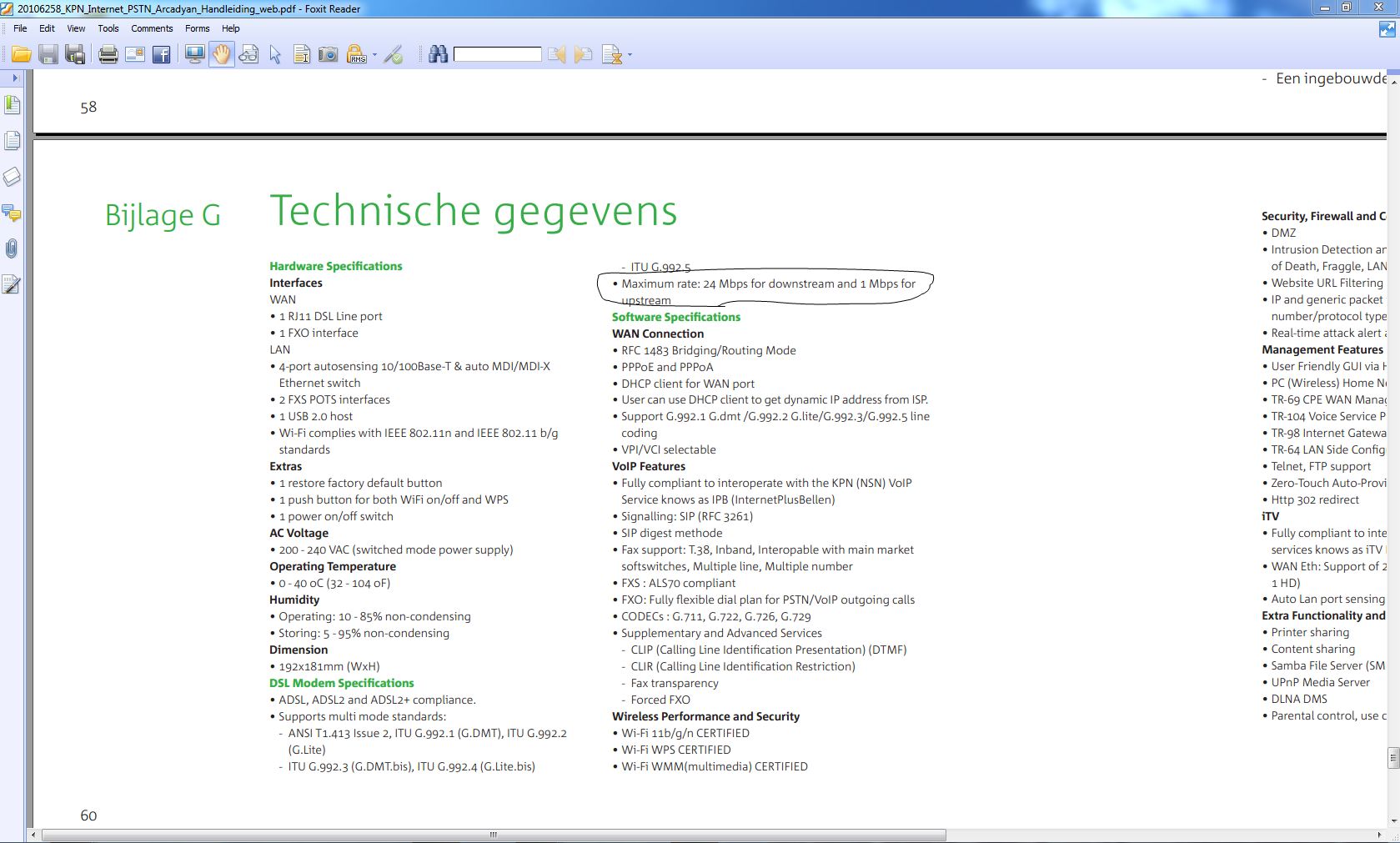This screenshot has width=1400, height=843.
Task: Click inside the search text field
Action: pos(497,55)
